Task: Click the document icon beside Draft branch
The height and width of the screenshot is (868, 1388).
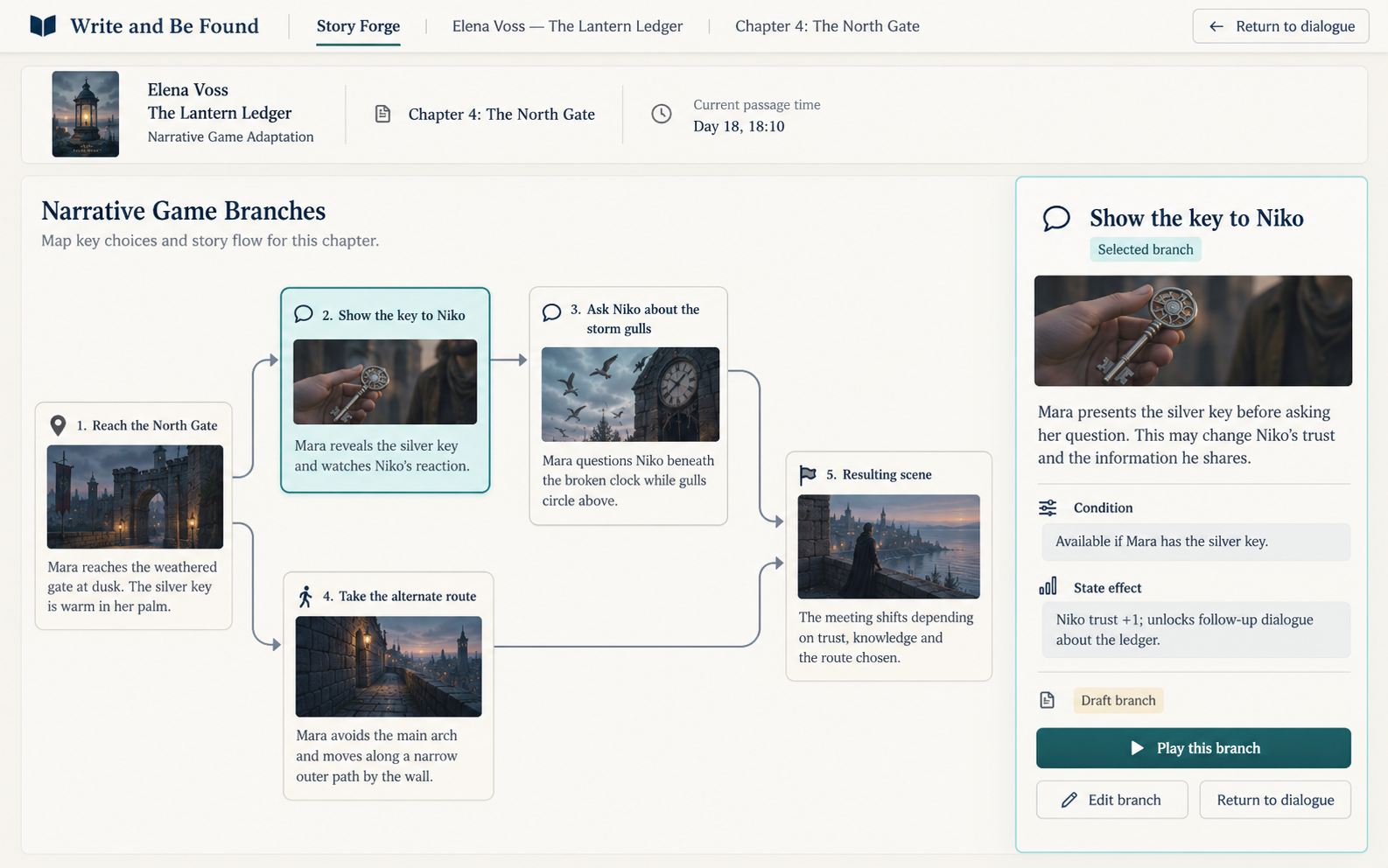Action: click(1047, 700)
